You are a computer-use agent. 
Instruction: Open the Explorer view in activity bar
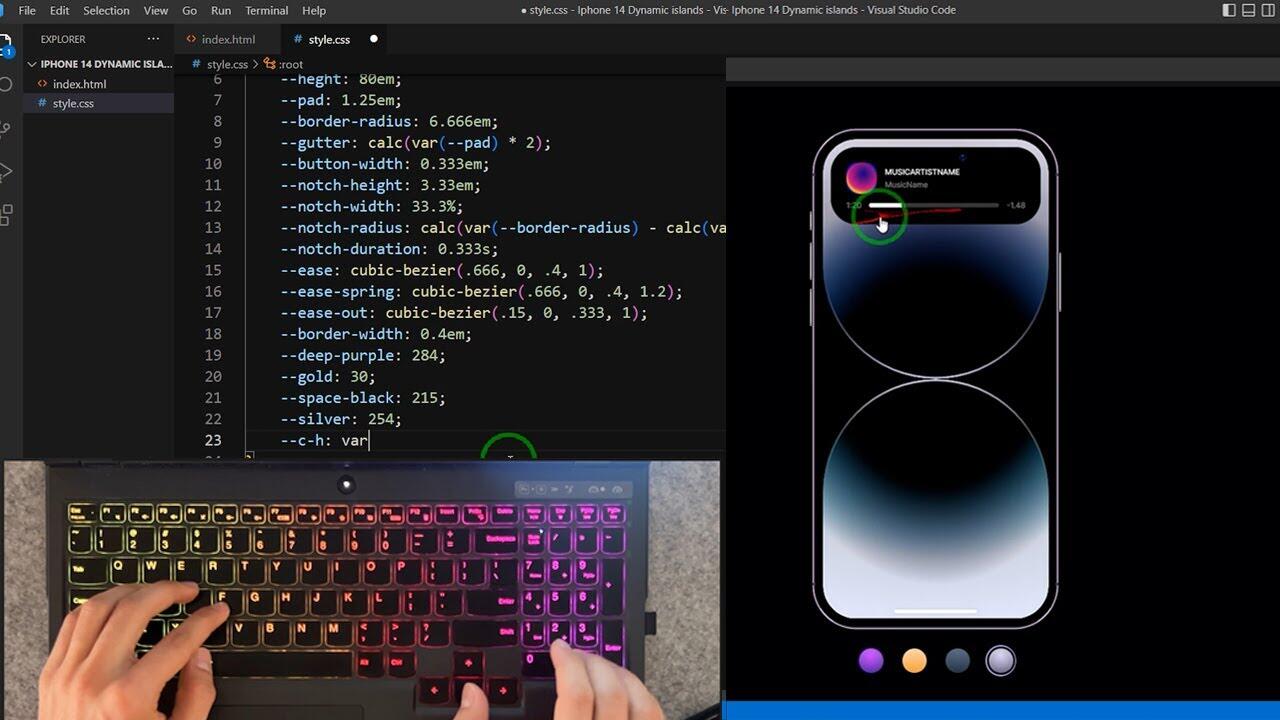[6, 44]
